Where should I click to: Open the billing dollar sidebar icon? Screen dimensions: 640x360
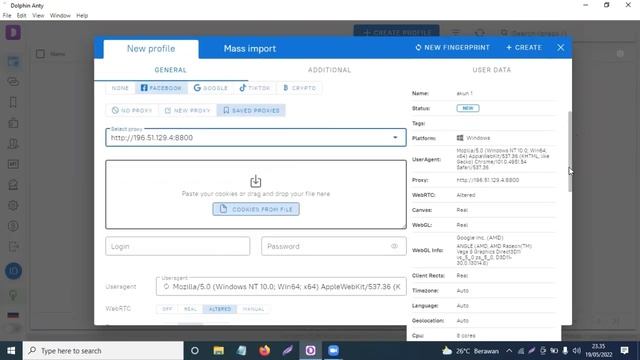pos(13,226)
